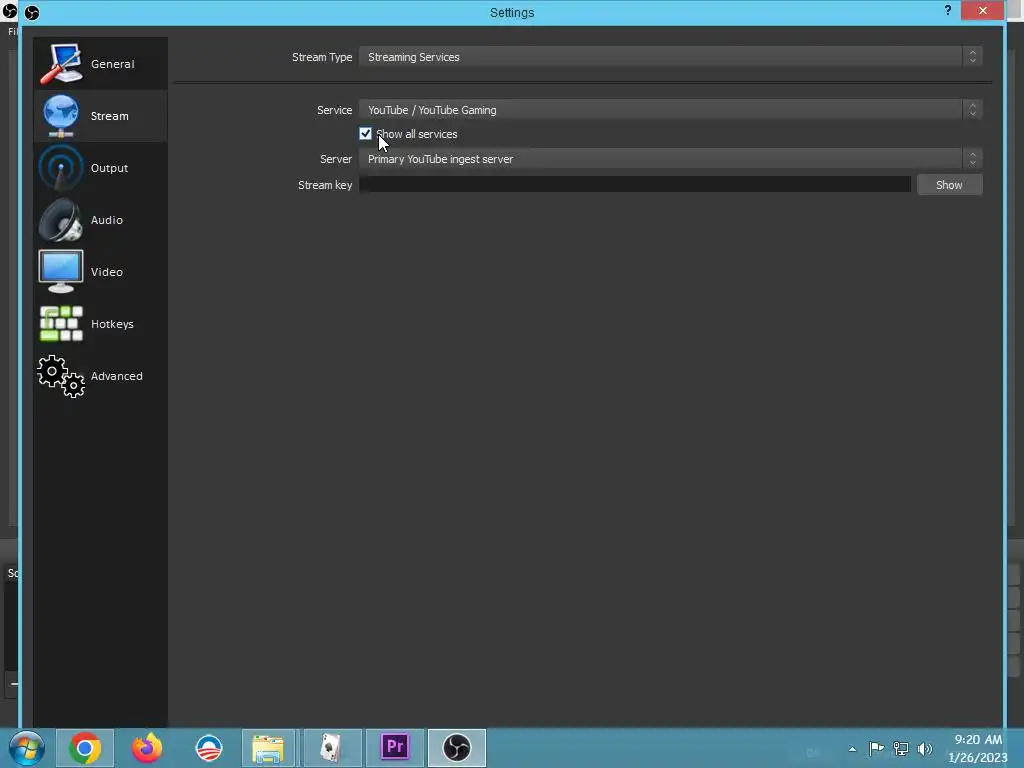Screen dimensions: 1024x768
Task: Switch to the General tab label
Action: (112, 64)
